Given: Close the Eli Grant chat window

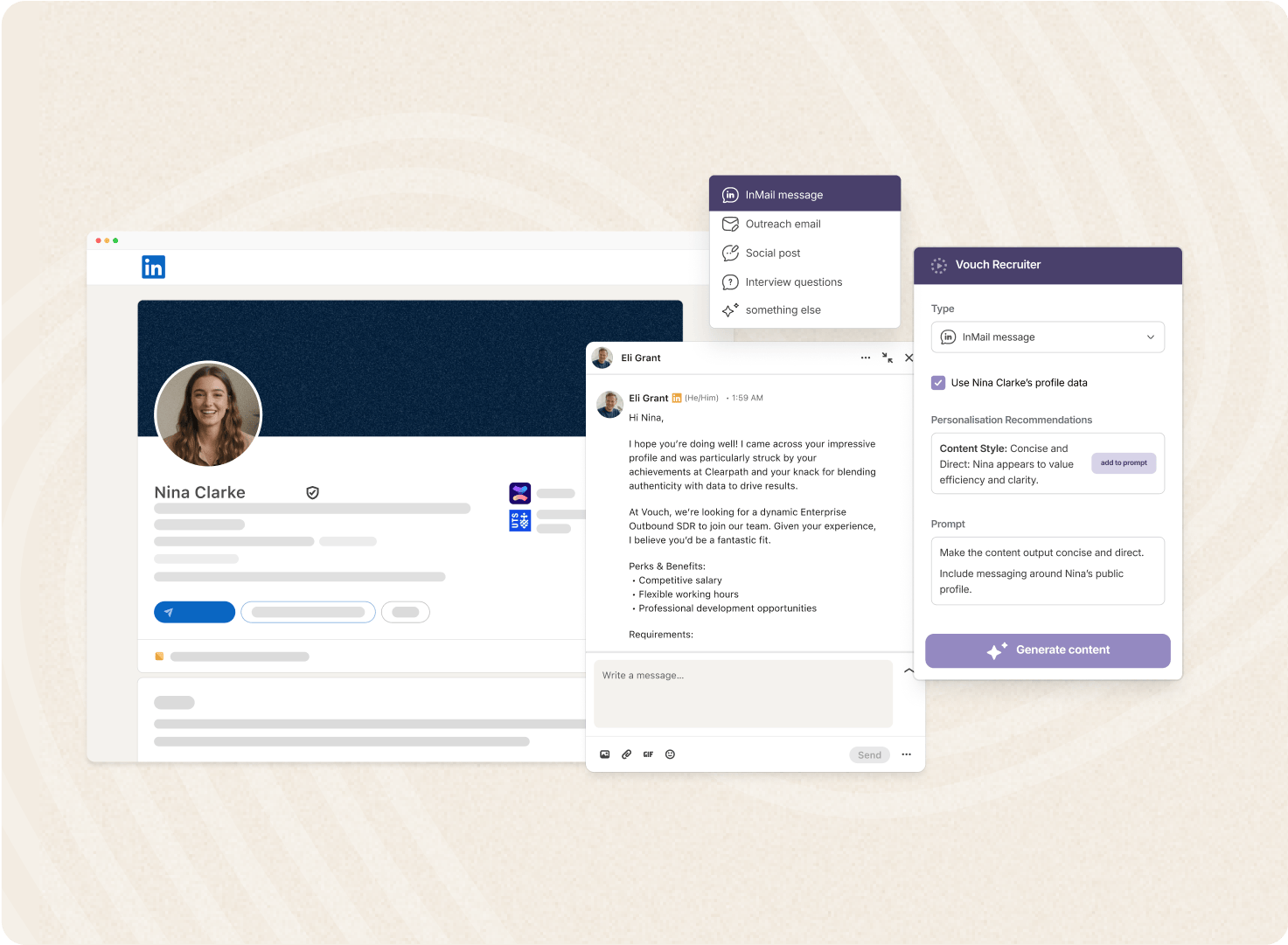Looking at the screenshot, I should tap(909, 358).
